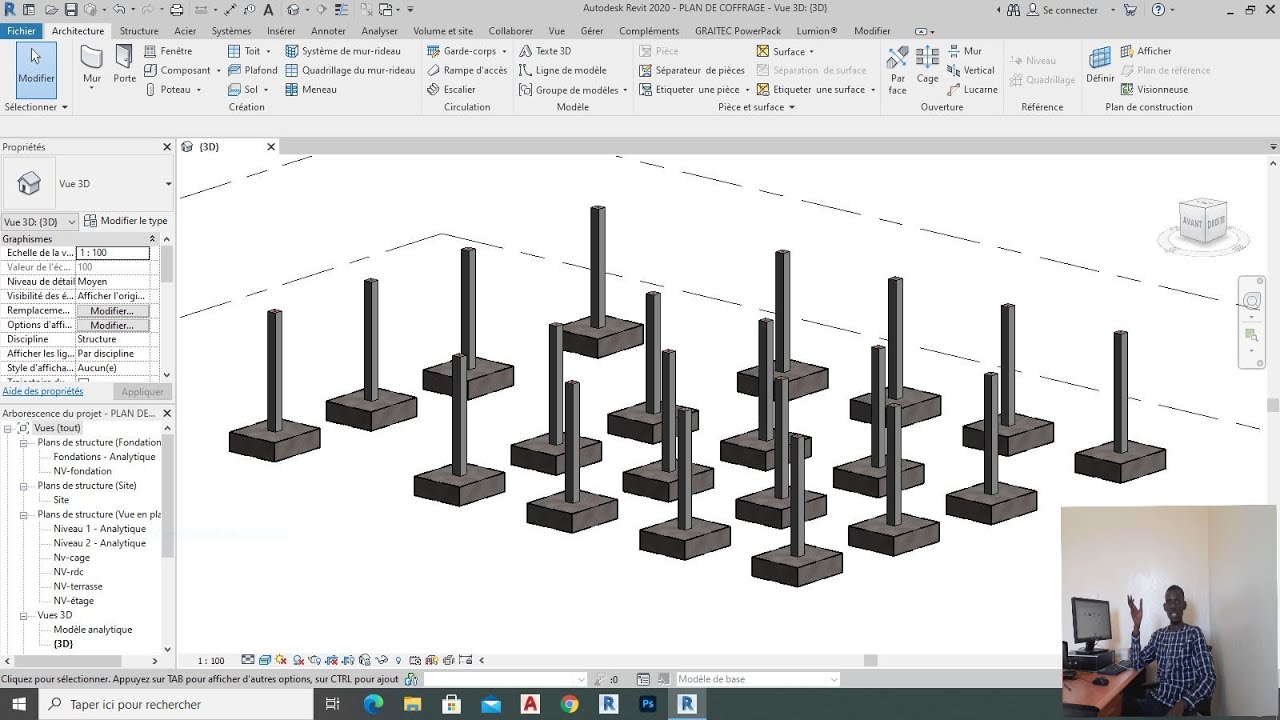Viewport: 1280px width, 720px height.
Task: Select Ligne de modèle tool
Action: click(x=562, y=70)
